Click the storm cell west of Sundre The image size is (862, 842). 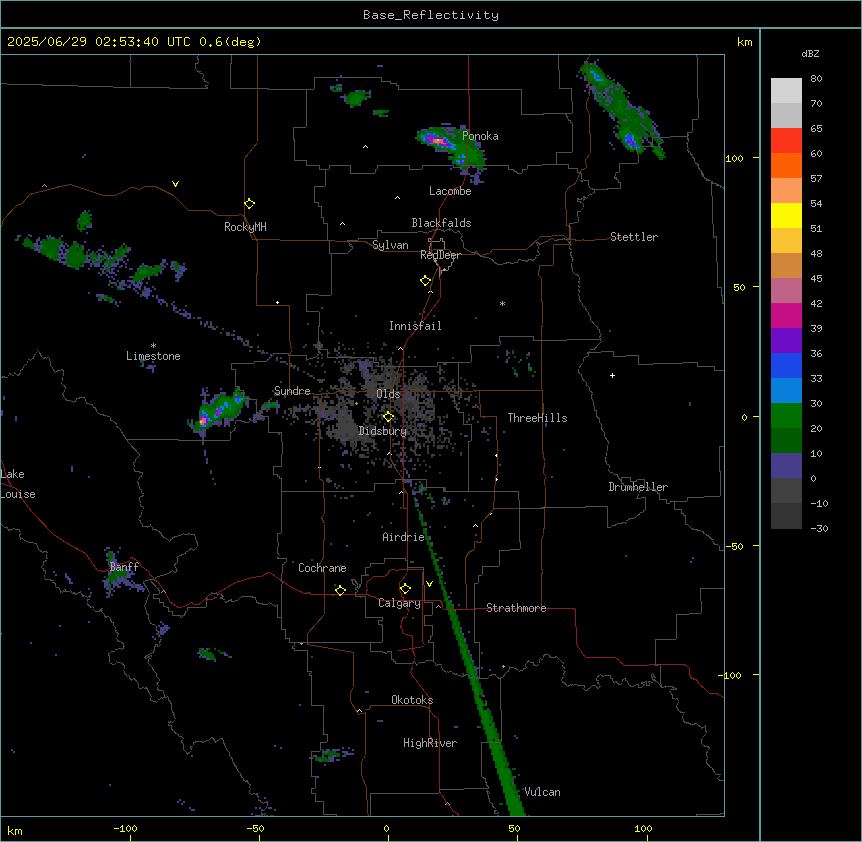218,411
